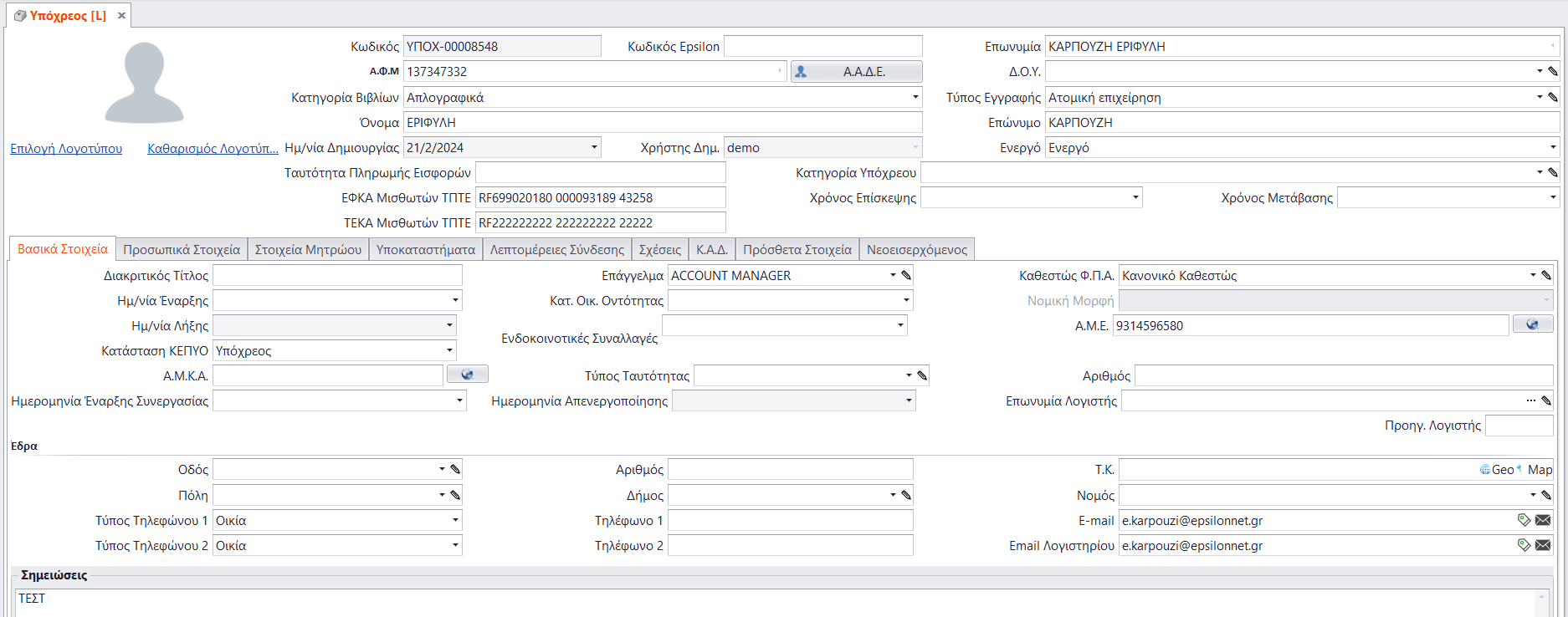Image resolution: width=1568 pixels, height=617 pixels.
Task: Click the Επιλογή Λογοτύπου link
Action: coord(66,148)
